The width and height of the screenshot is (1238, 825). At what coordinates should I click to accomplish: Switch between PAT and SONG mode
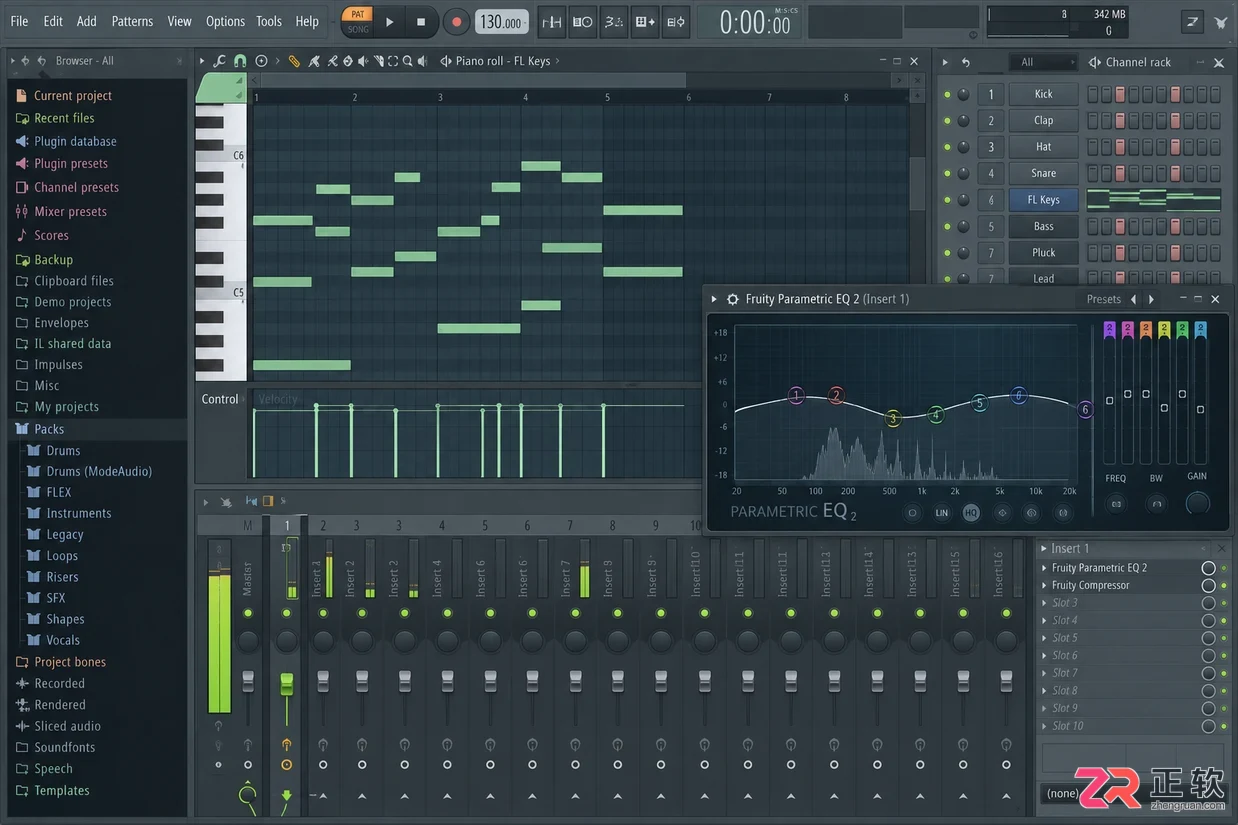pos(357,21)
